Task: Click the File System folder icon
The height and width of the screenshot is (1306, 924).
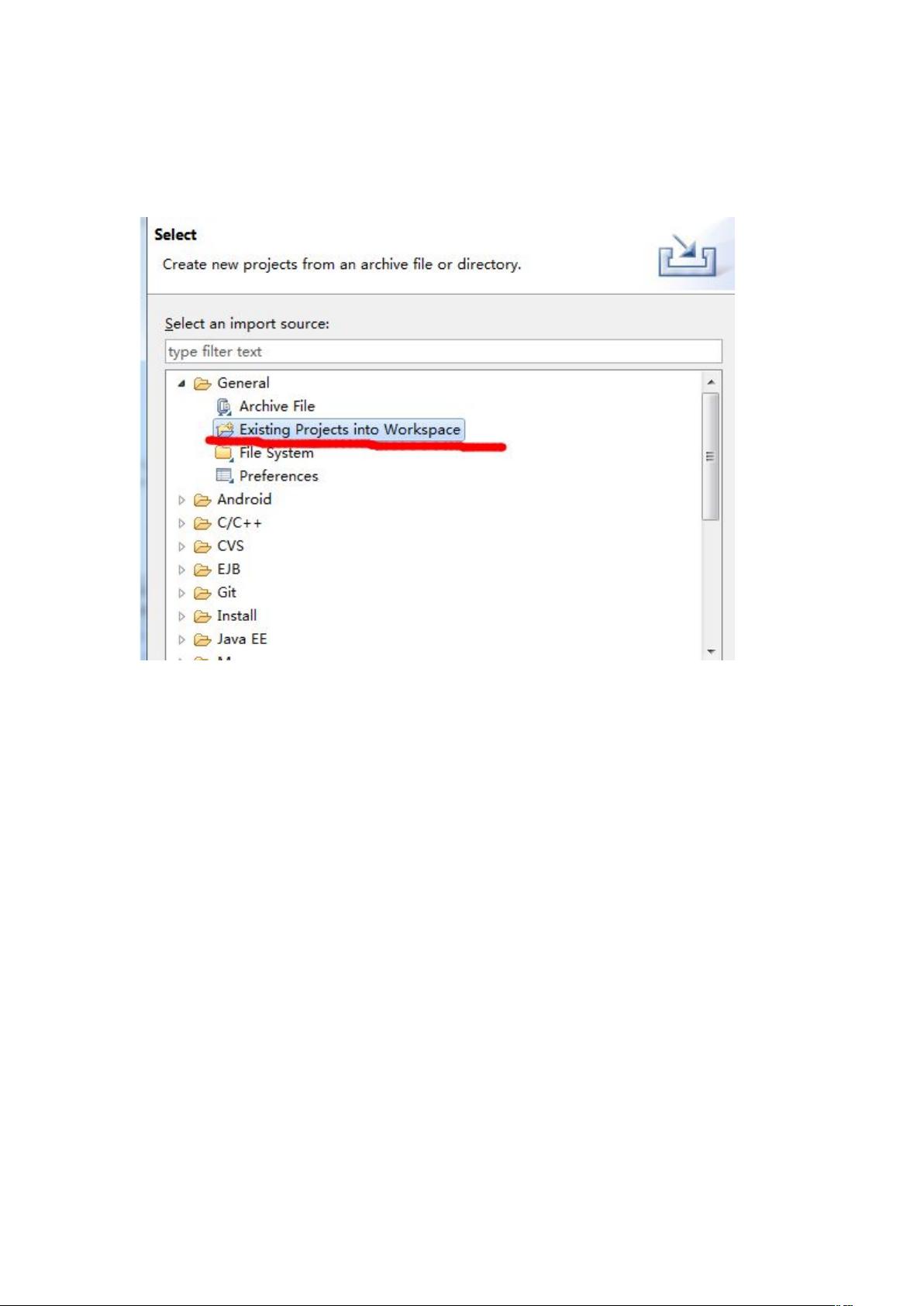Action: coord(224,453)
